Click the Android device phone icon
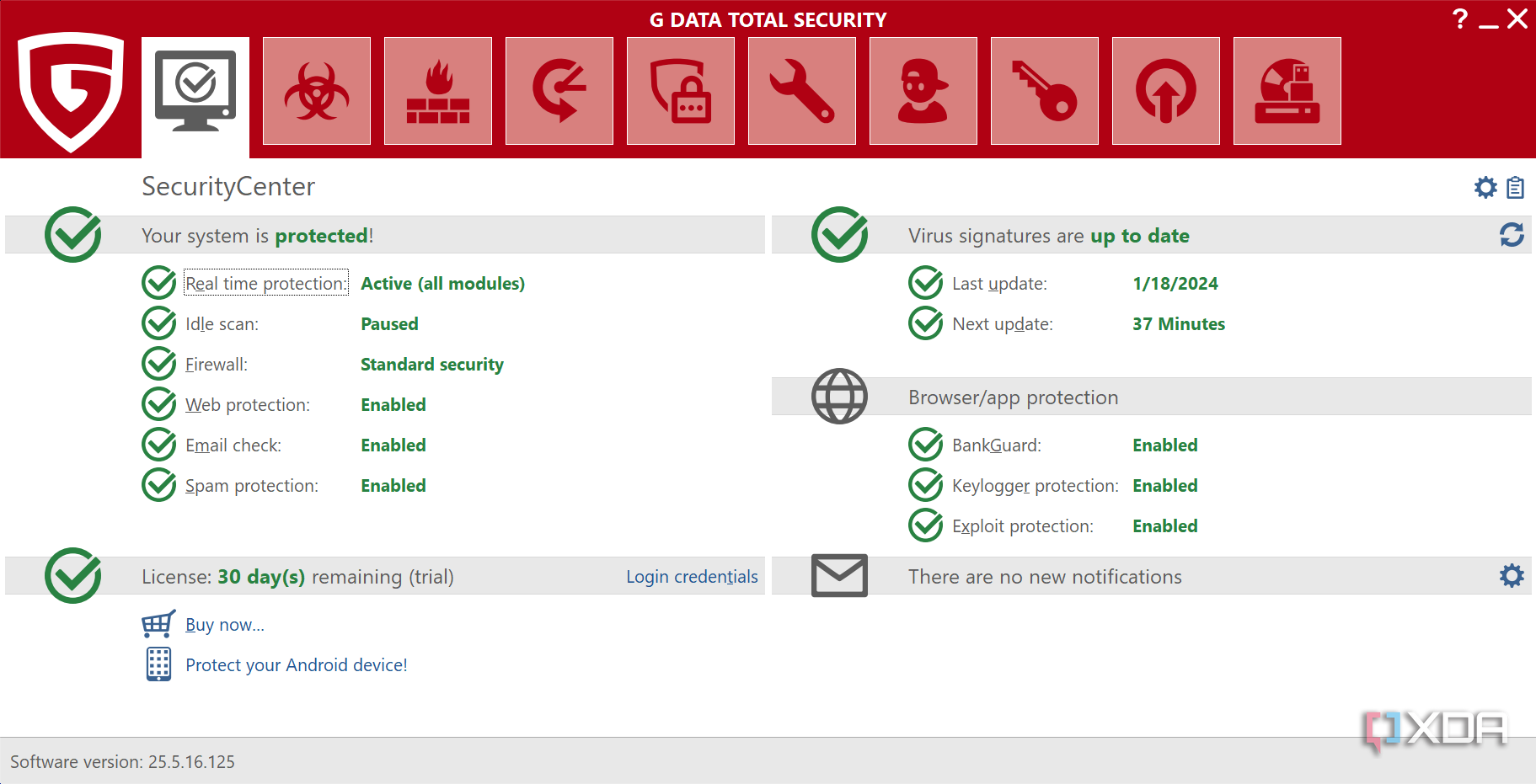This screenshot has height=784, width=1536. tap(158, 664)
